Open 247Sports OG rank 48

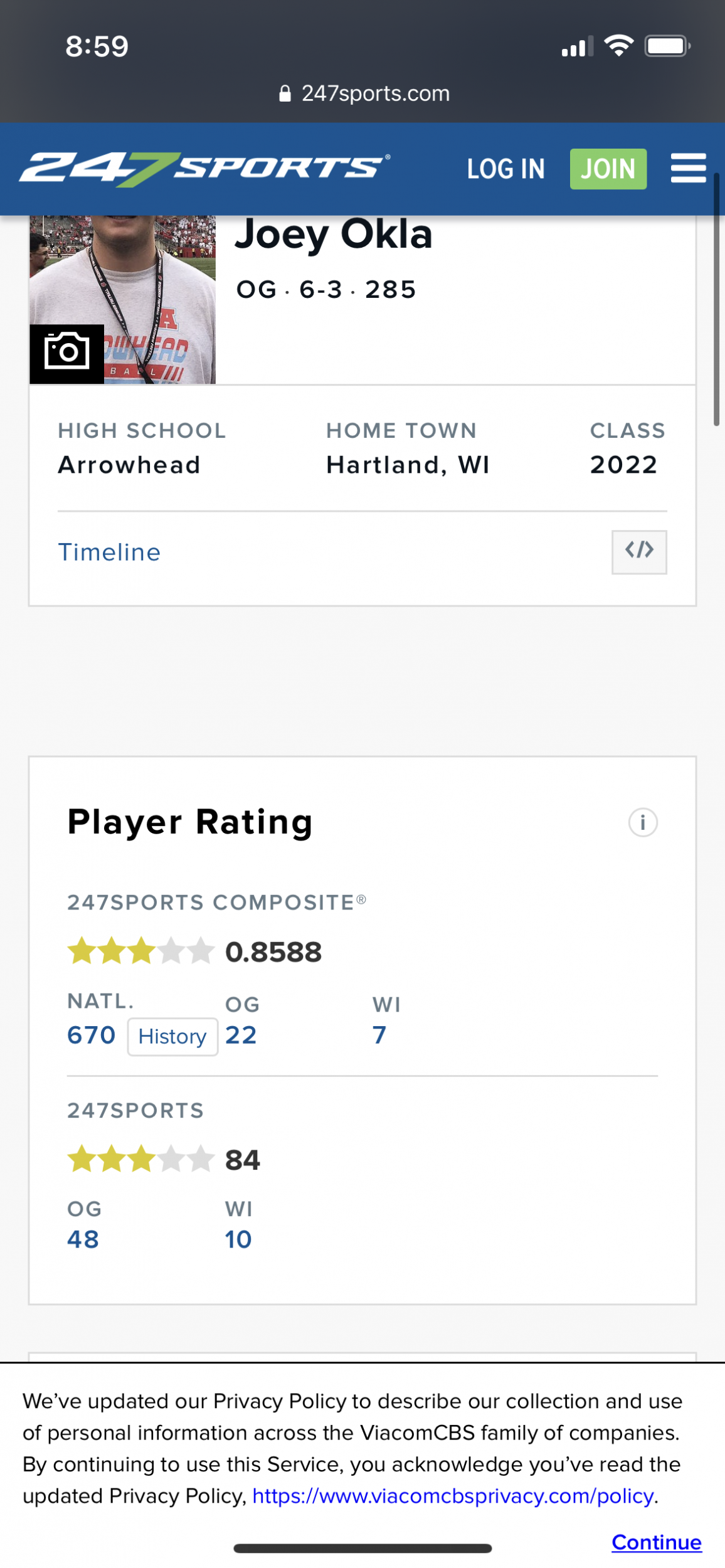click(83, 1239)
